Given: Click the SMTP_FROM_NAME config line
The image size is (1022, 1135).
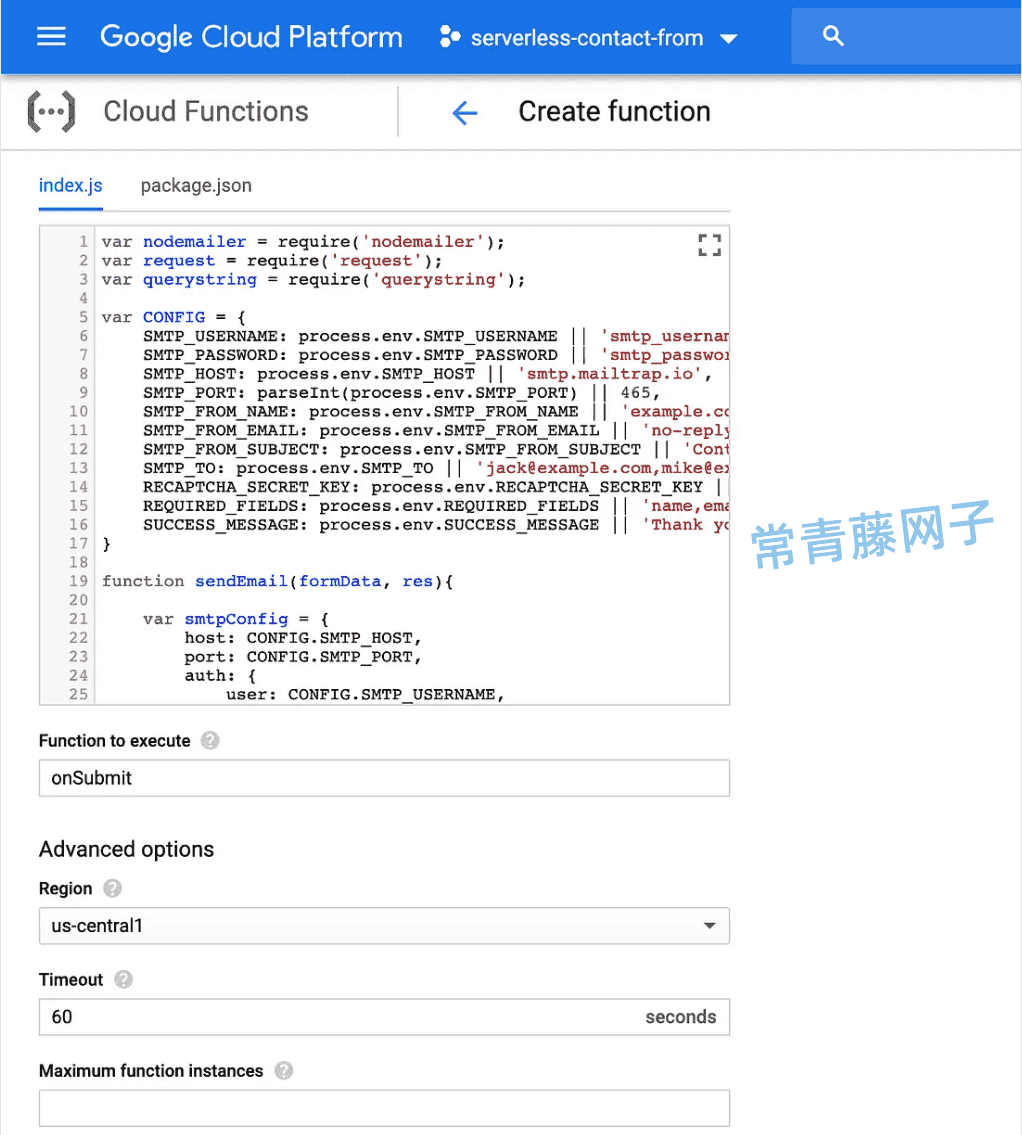Looking at the screenshot, I should pos(436,411).
